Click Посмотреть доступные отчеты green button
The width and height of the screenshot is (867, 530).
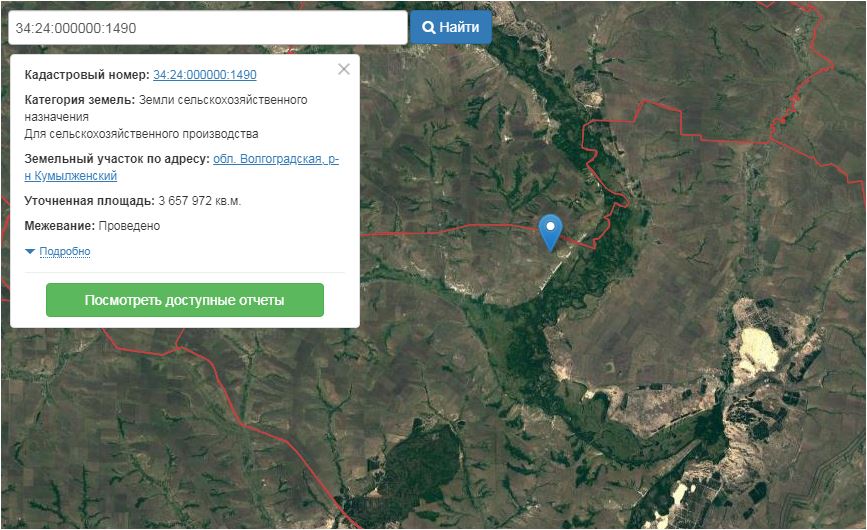tap(185, 300)
